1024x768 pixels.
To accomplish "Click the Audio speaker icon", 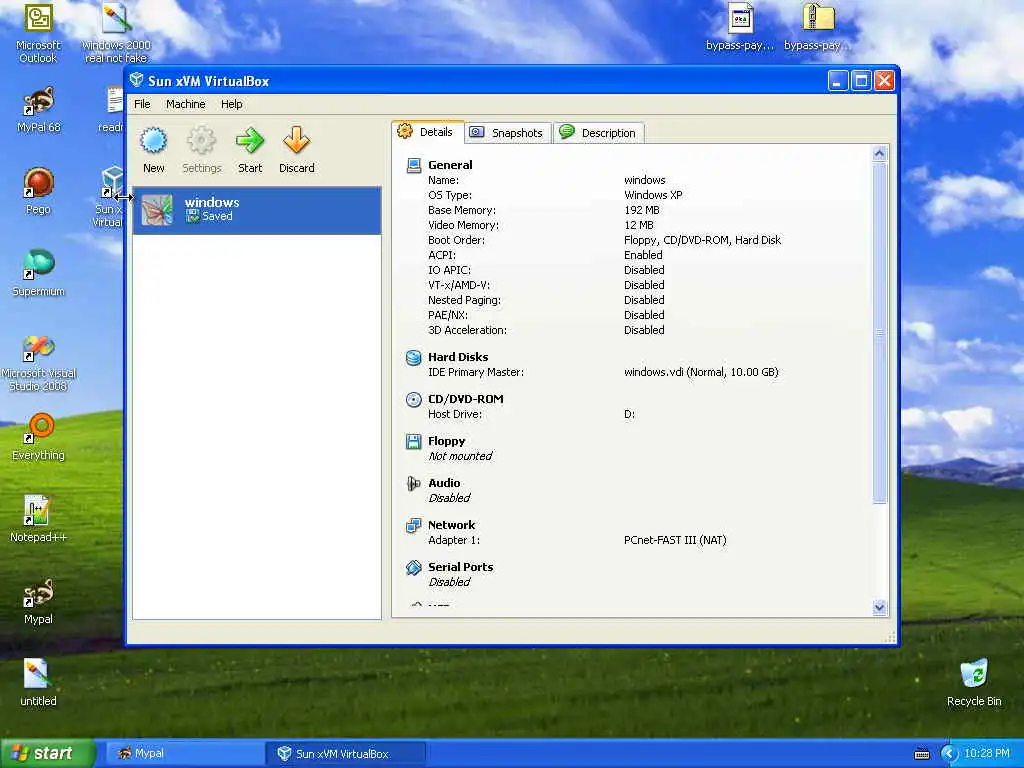I will tap(413, 483).
